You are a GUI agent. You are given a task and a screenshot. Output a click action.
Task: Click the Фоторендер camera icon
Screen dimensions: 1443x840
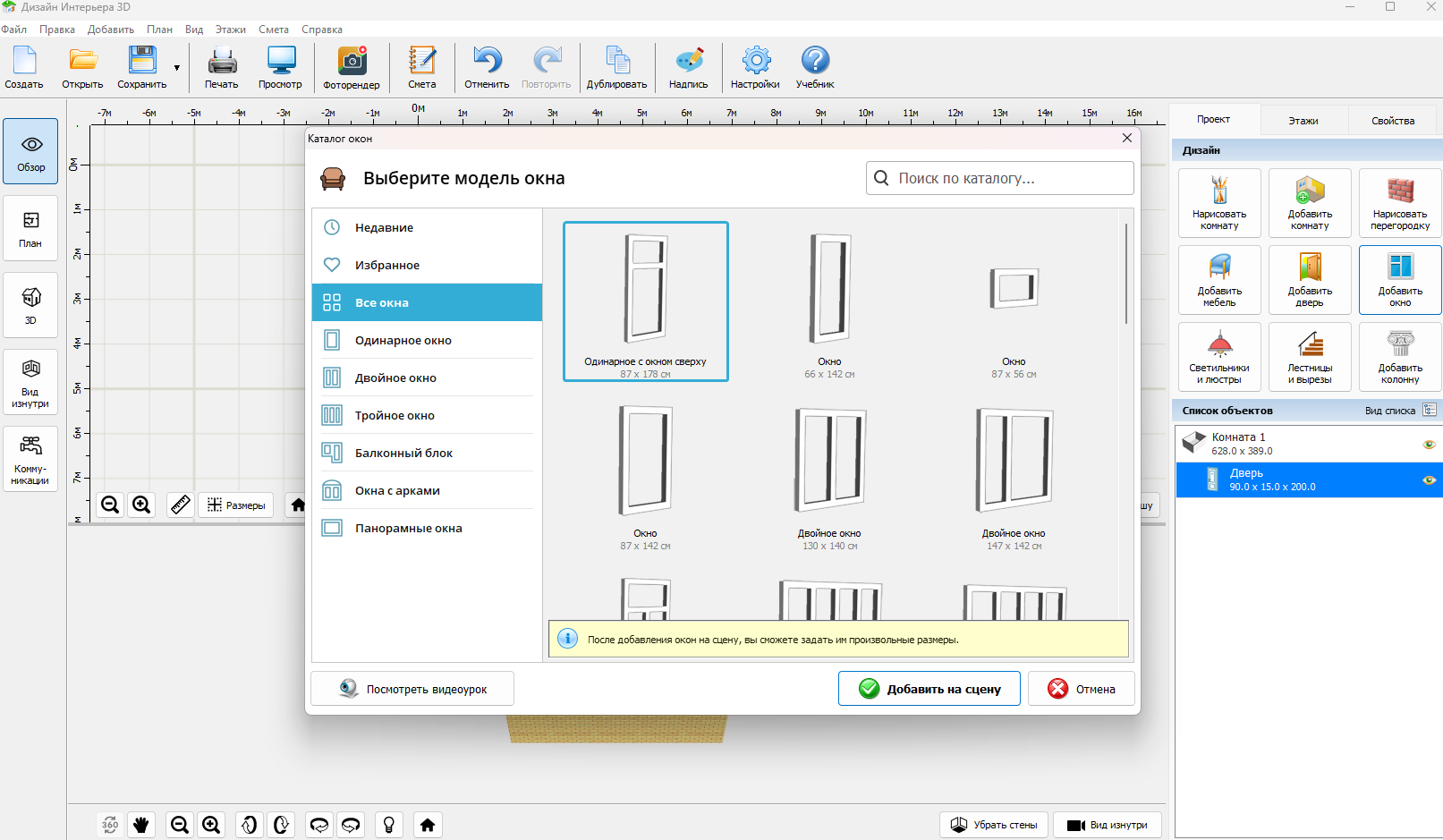(x=352, y=68)
